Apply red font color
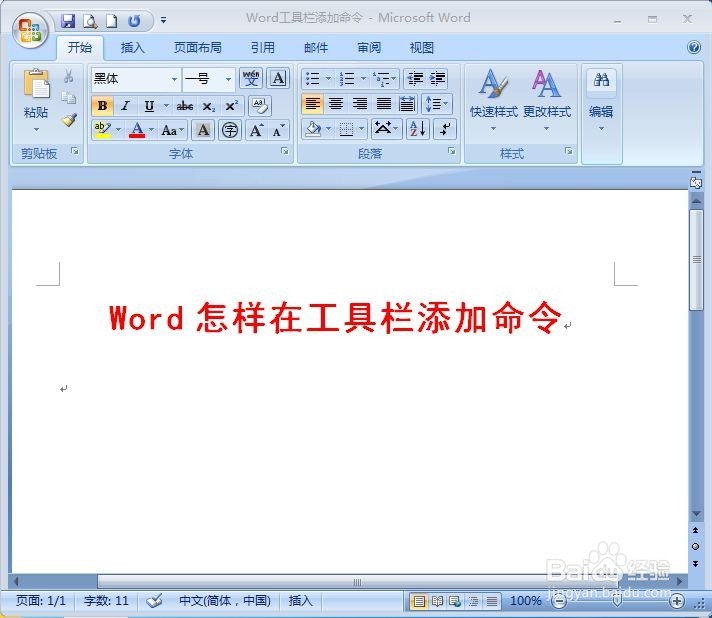The image size is (712, 618). click(137, 130)
